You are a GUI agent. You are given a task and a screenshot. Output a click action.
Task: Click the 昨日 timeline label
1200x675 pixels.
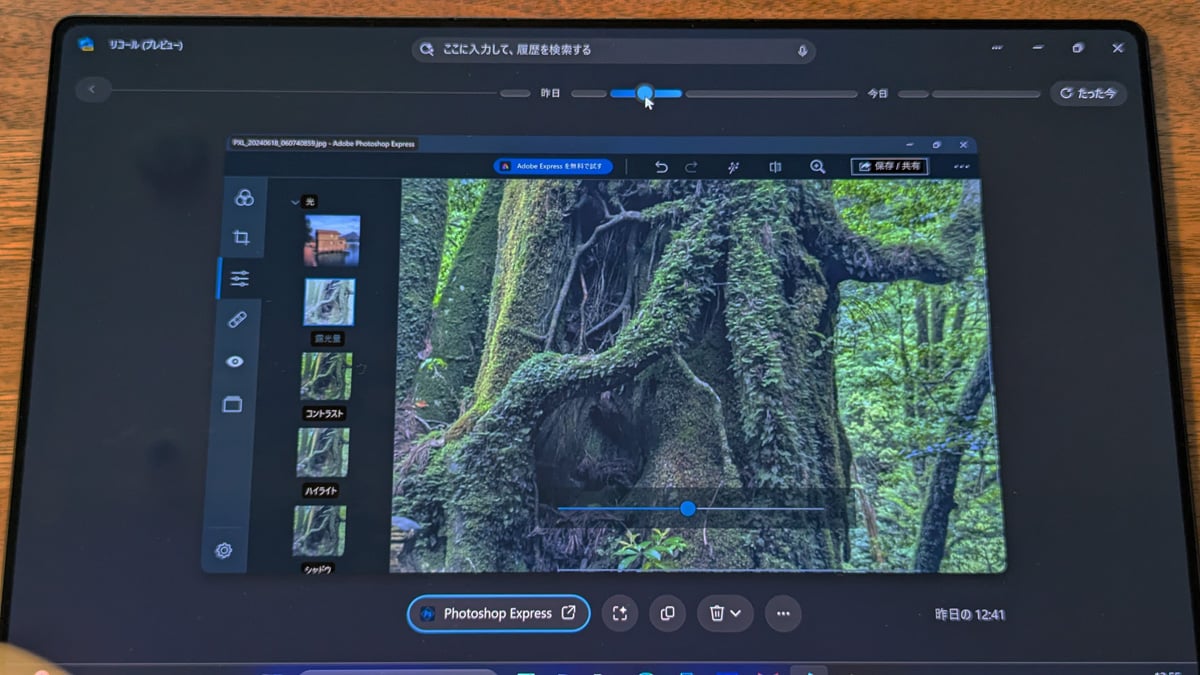pos(550,93)
